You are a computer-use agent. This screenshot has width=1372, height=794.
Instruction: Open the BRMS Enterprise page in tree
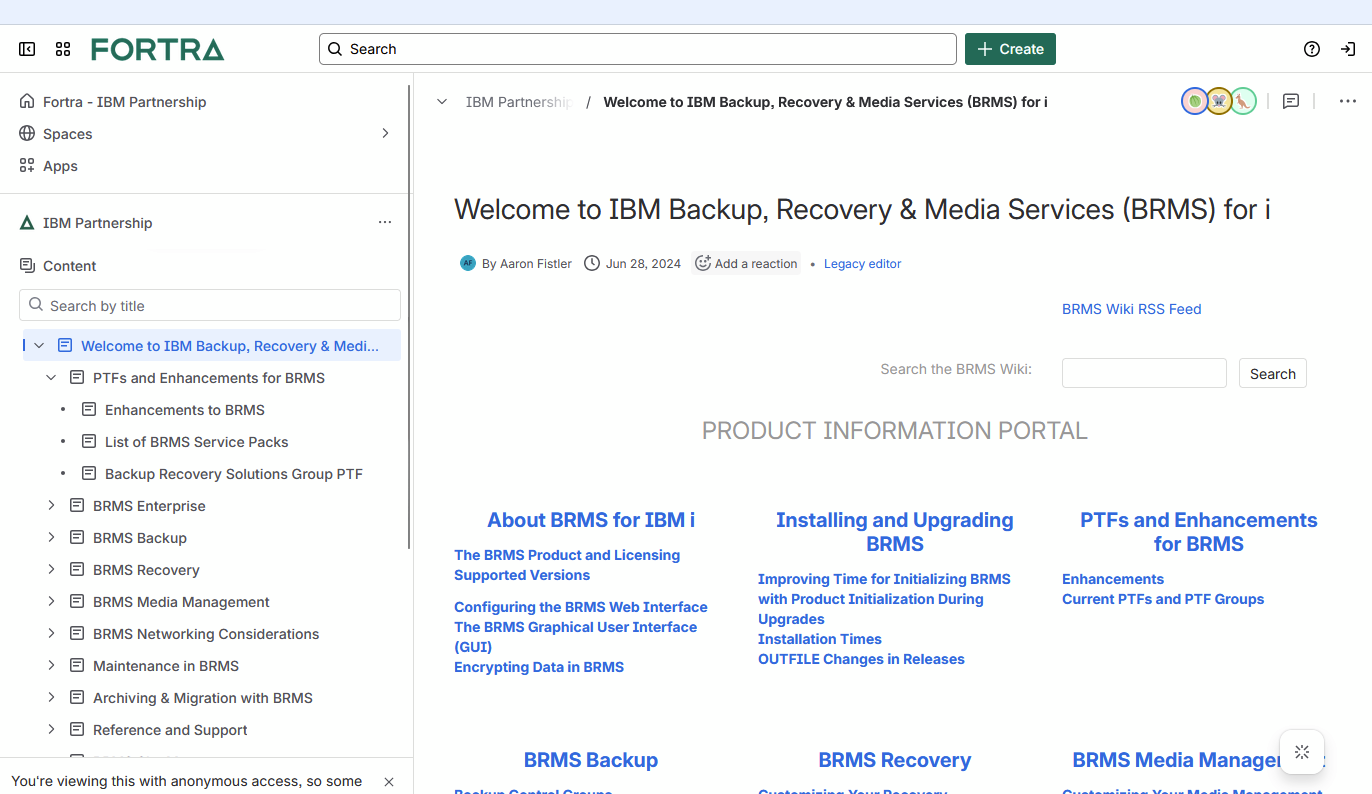tap(149, 506)
